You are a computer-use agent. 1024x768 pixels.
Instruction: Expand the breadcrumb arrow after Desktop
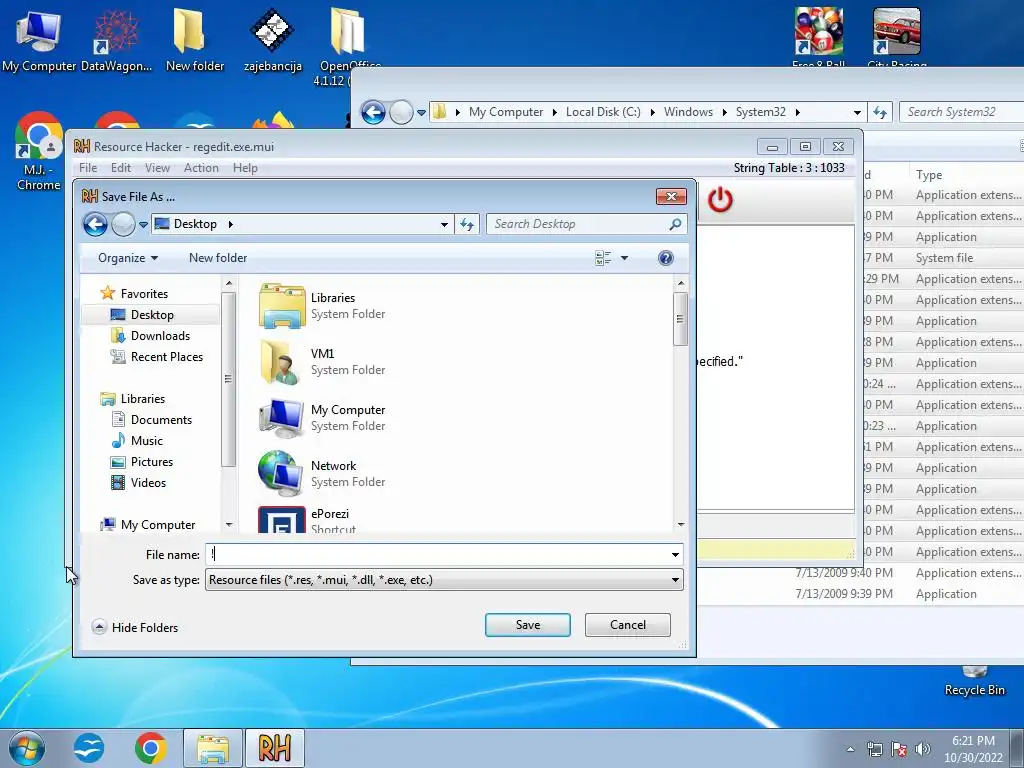(231, 225)
